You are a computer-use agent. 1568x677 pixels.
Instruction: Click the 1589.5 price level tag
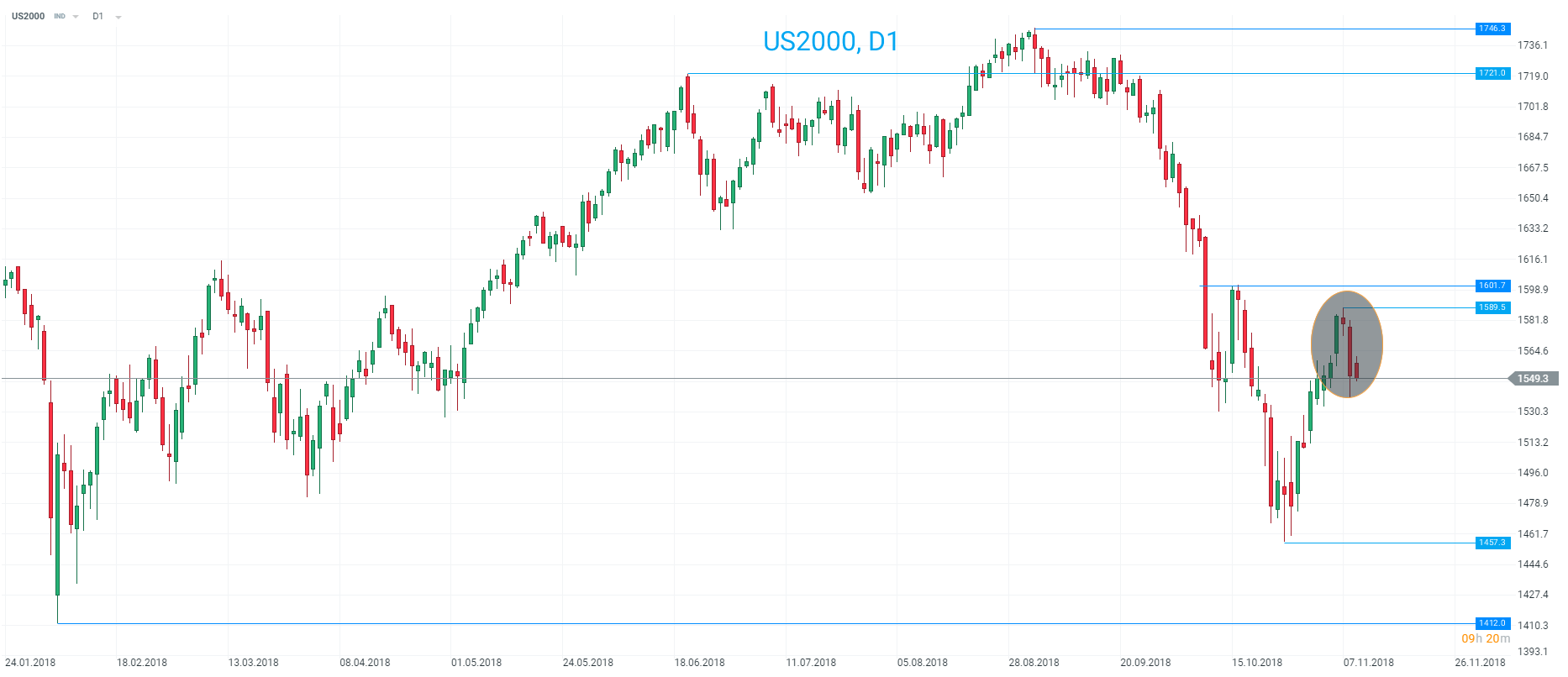pyautogui.click(x=1492, y=307)
